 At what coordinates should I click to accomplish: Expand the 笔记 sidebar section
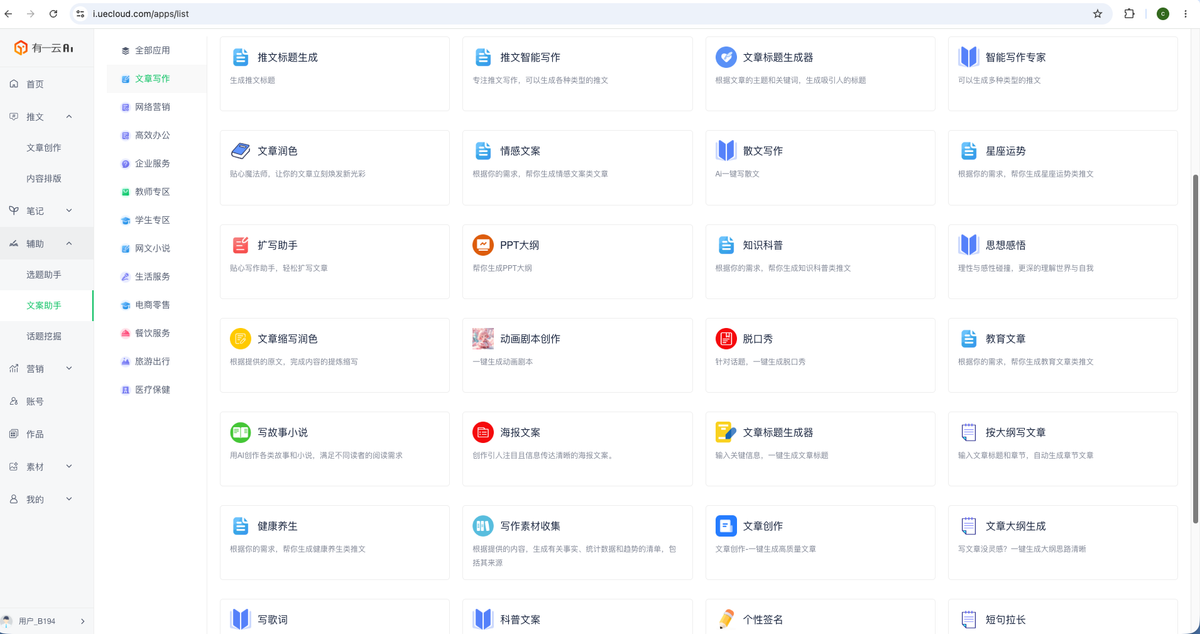point(69,211)
